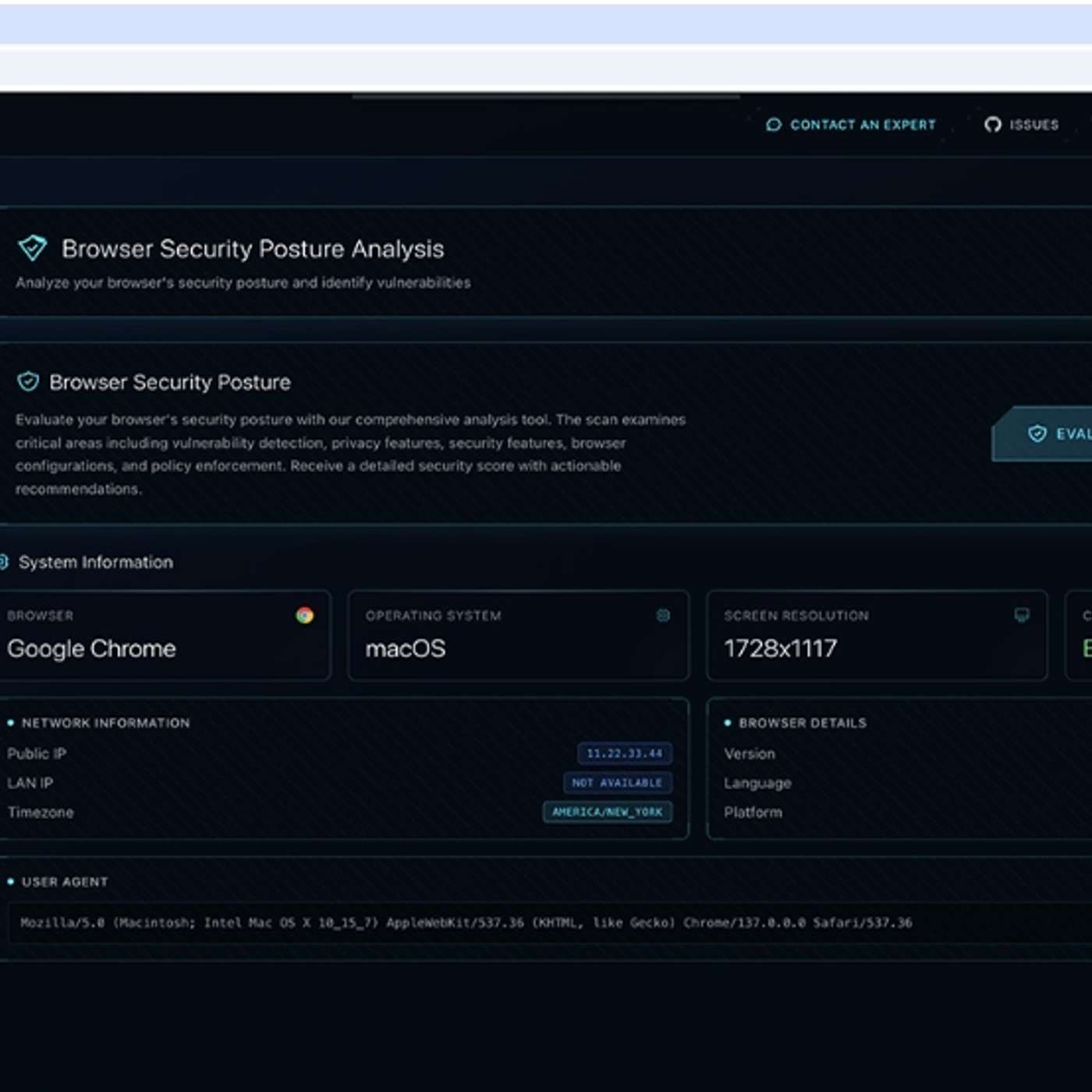The image size is (1092, 1092).
Task: Click the shield-check icon beside Browser Security Posture heading
Action: pos(28,381)
